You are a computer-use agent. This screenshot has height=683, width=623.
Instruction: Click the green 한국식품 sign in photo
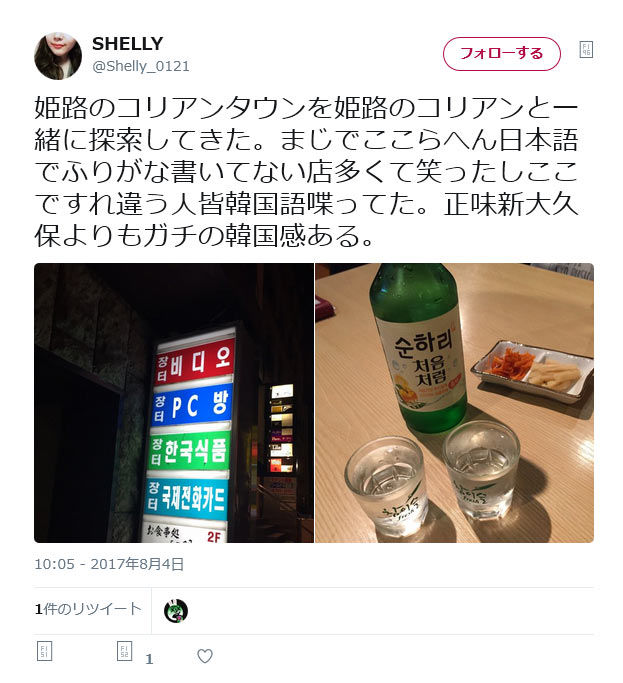[189, 451]
